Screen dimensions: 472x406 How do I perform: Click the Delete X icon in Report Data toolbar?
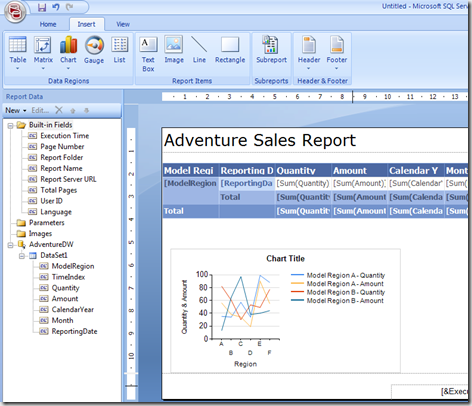(59, 110)
